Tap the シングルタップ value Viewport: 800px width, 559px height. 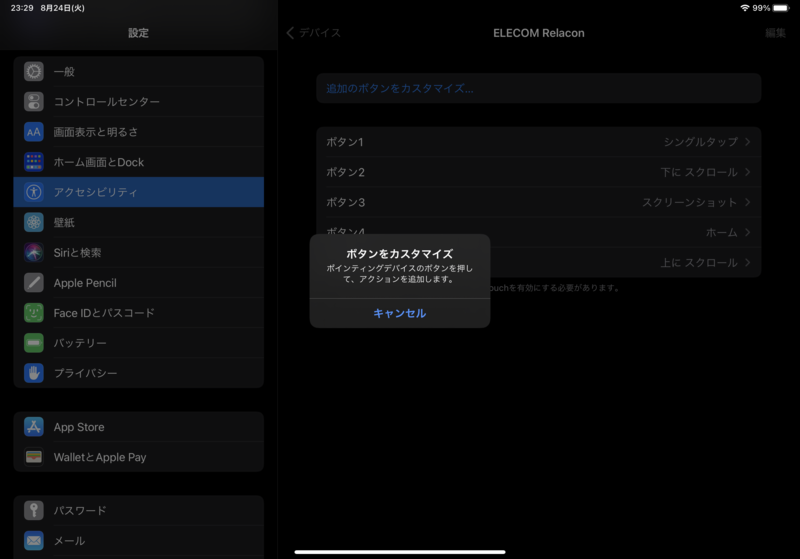click(701, 142)
